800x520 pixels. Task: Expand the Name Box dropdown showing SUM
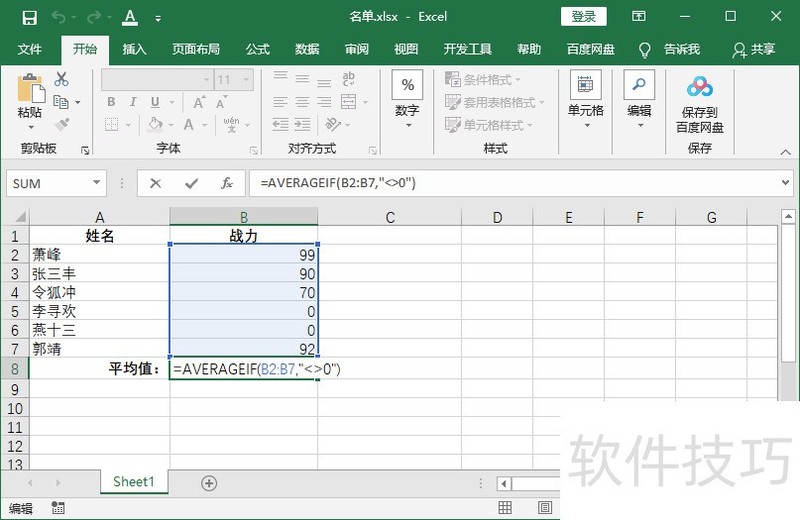coord(97,183)
